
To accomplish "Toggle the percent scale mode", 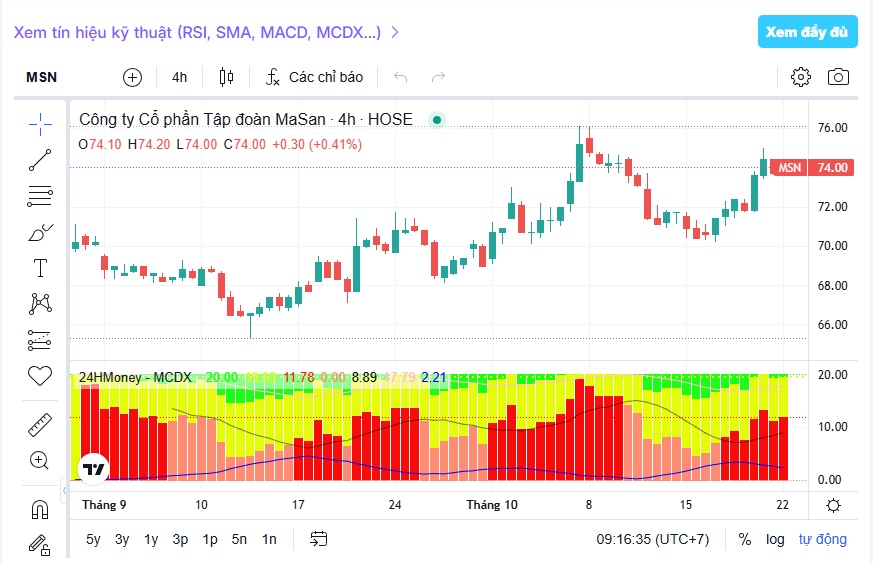I will click(744, 539).
